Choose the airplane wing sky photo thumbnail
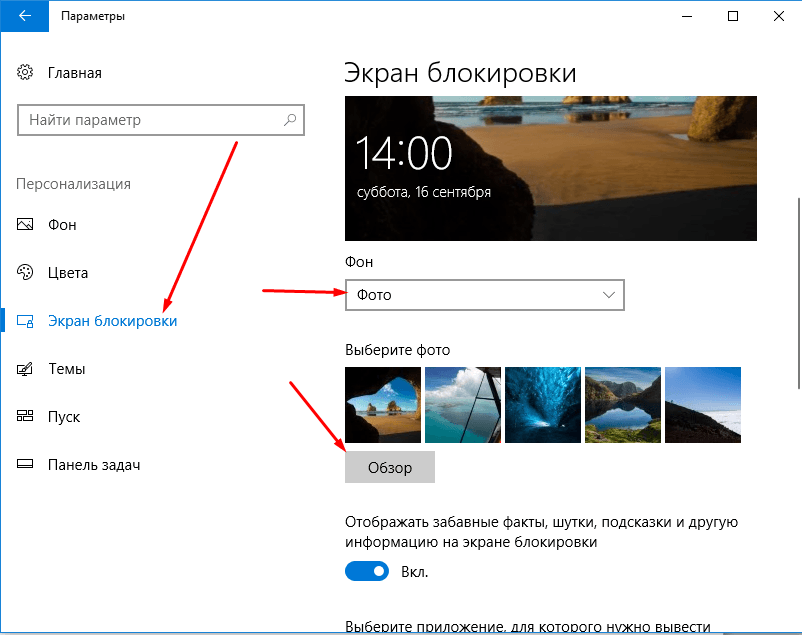This screenshot has width=802, height=635. coord(463,405)
